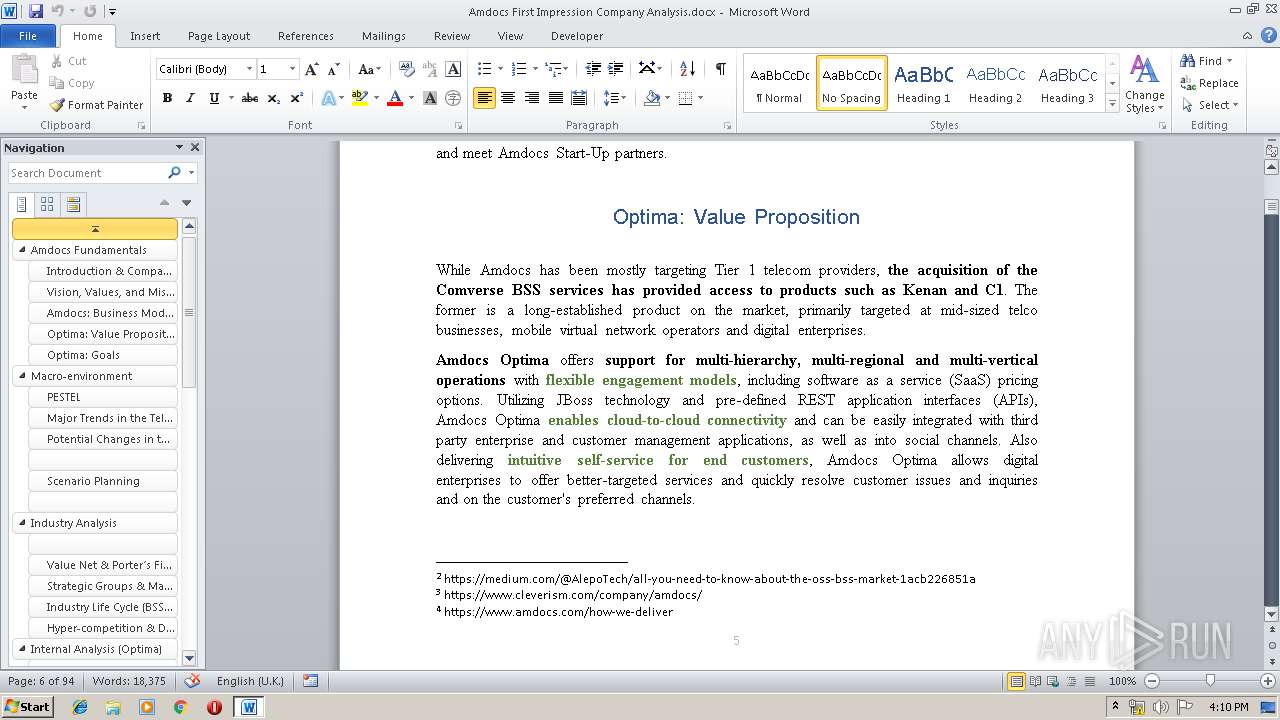Toggle show paragraph marks
The image size is (1280, 720).
pos(720,69)
